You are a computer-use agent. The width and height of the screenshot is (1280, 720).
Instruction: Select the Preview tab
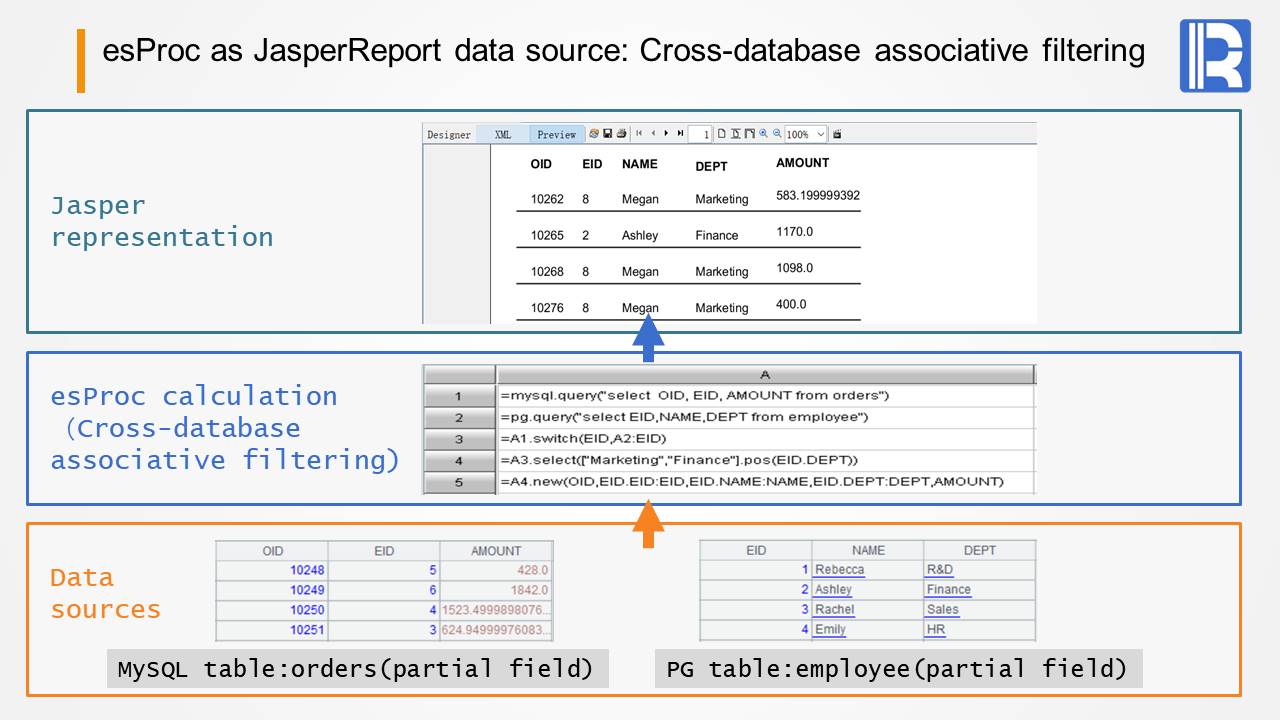pyautogui.click(x=556, y=134)
